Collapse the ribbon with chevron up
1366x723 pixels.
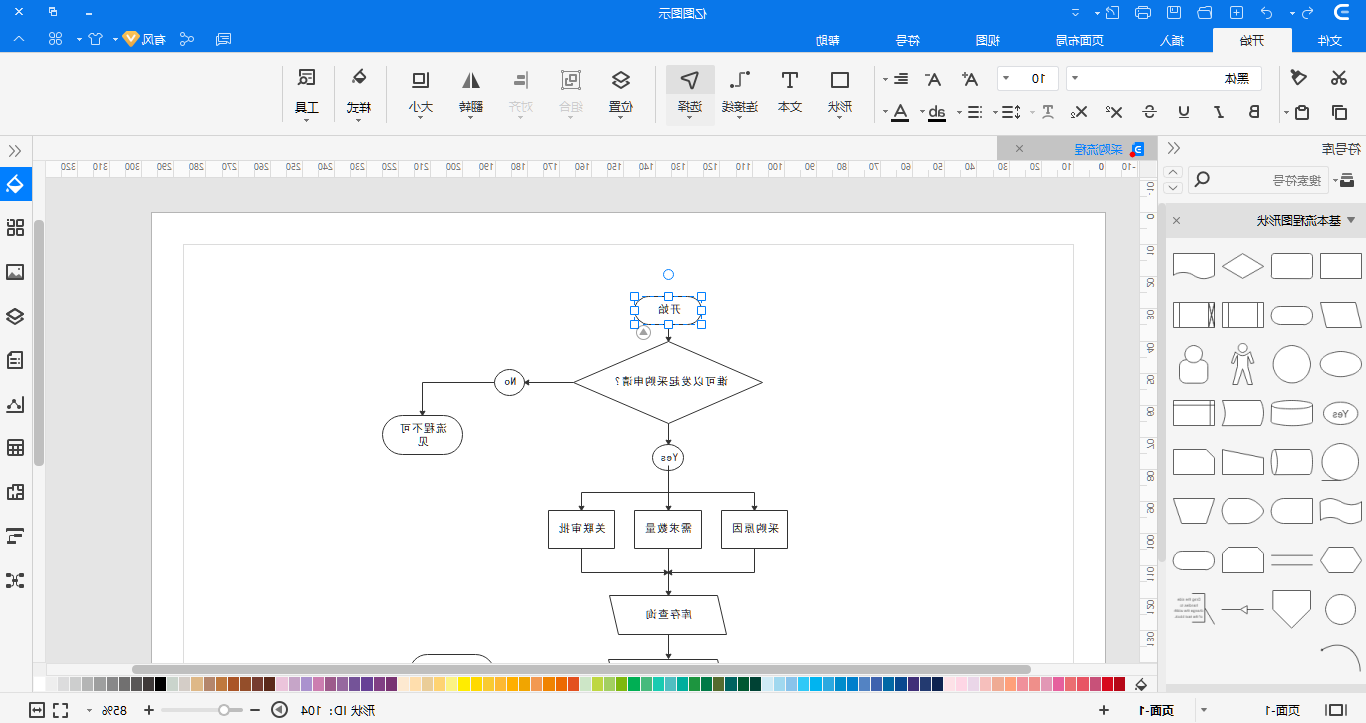tap(18, 39)
